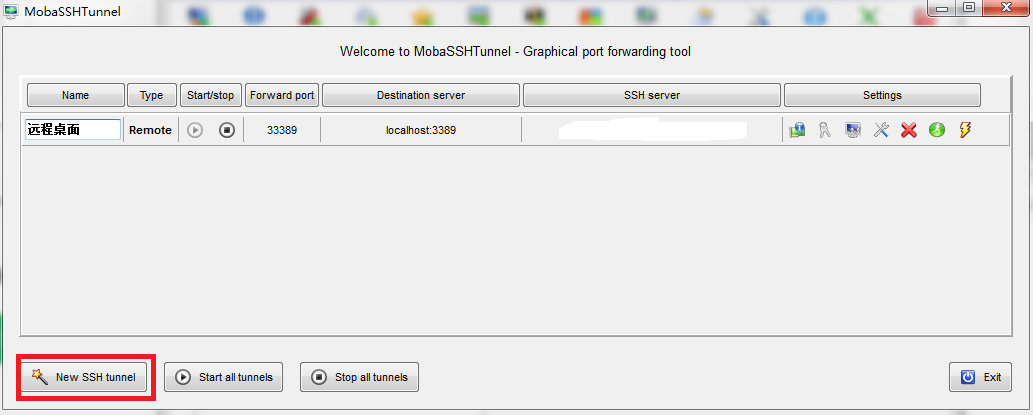Click the Type column header
Screen dimensions: 1033x415
[x=152, y=95]
